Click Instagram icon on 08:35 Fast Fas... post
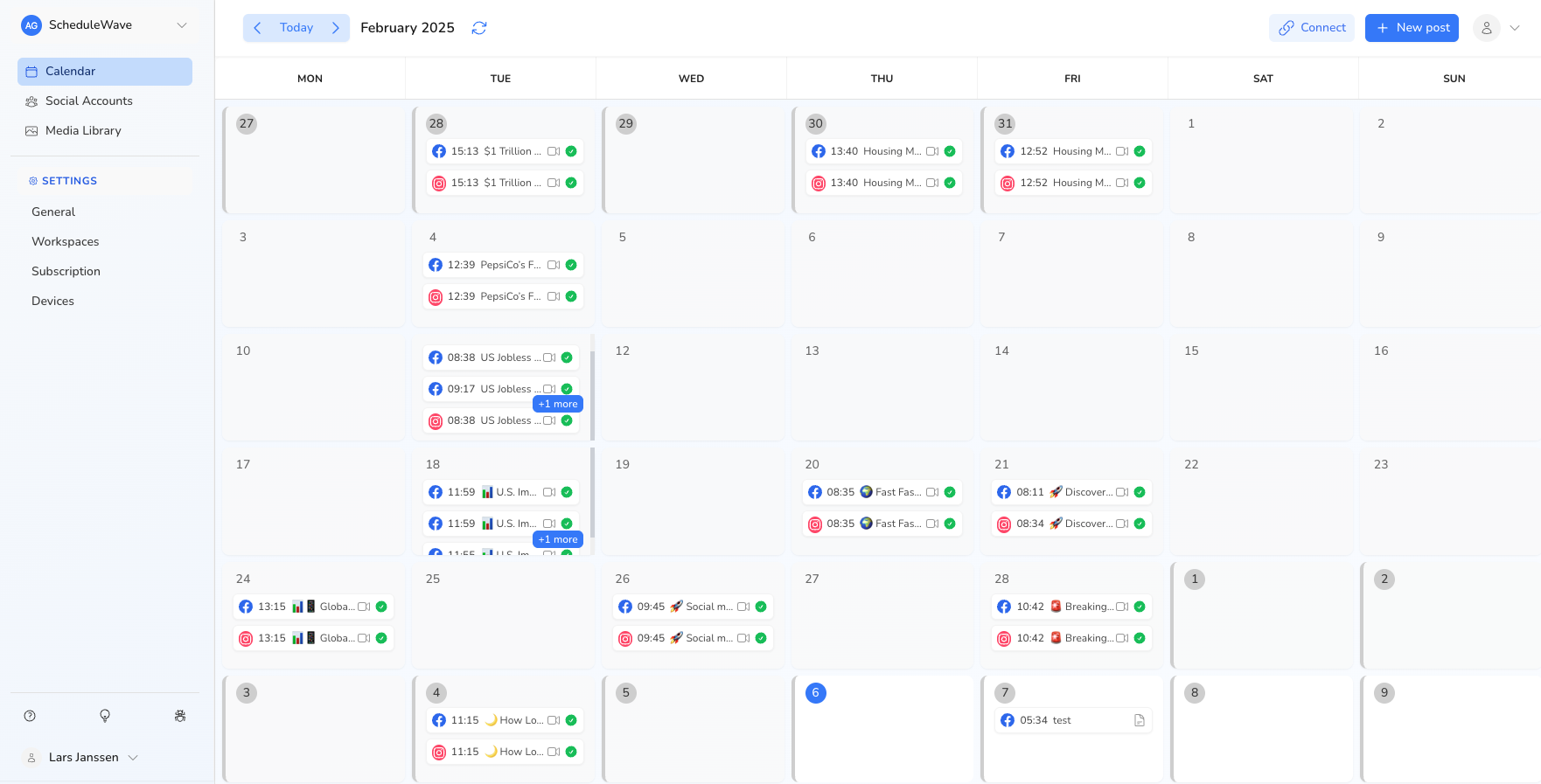1541x784 pixels. pos(815,524)
